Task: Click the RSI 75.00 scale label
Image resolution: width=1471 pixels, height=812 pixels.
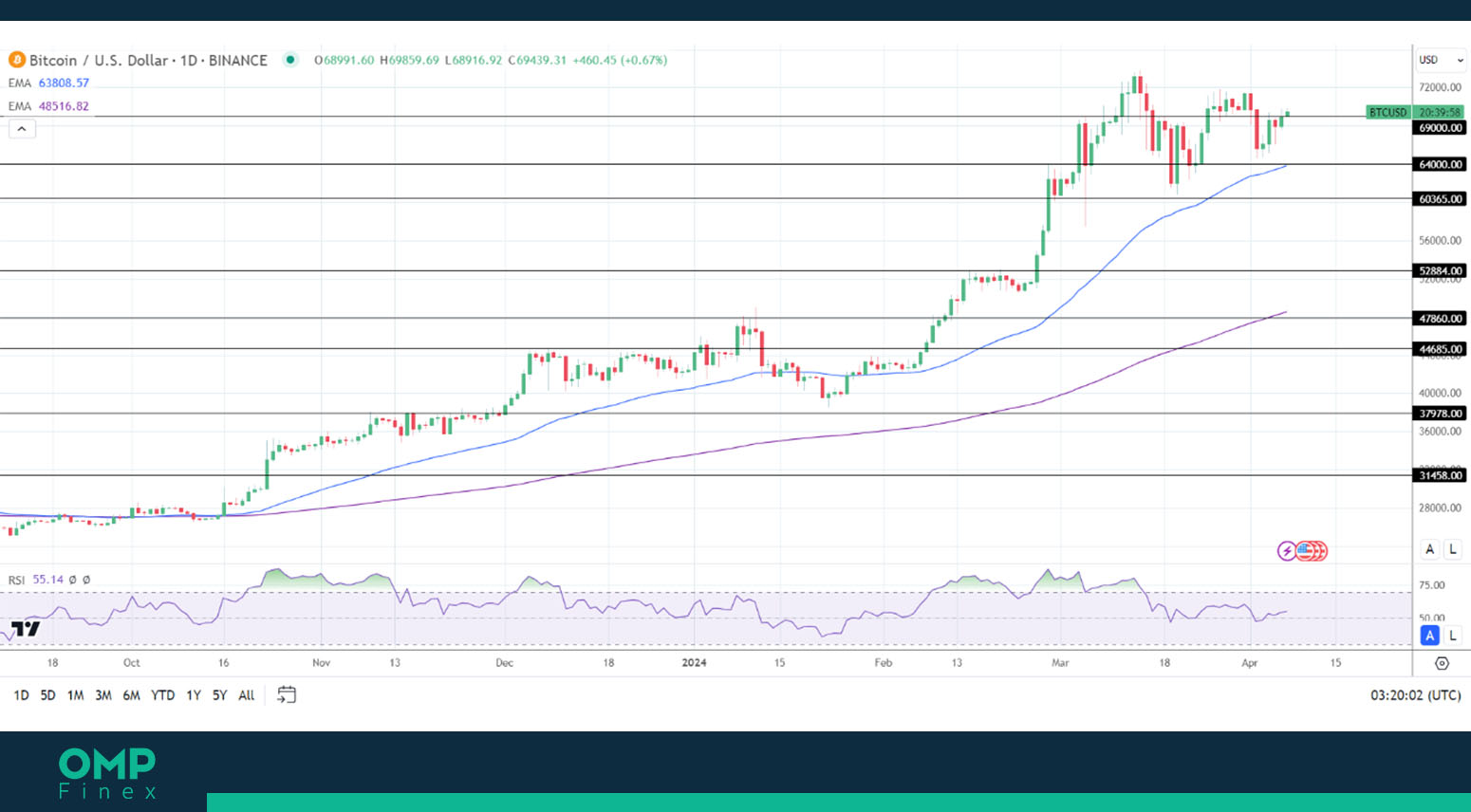Action: pos(1431,585)
